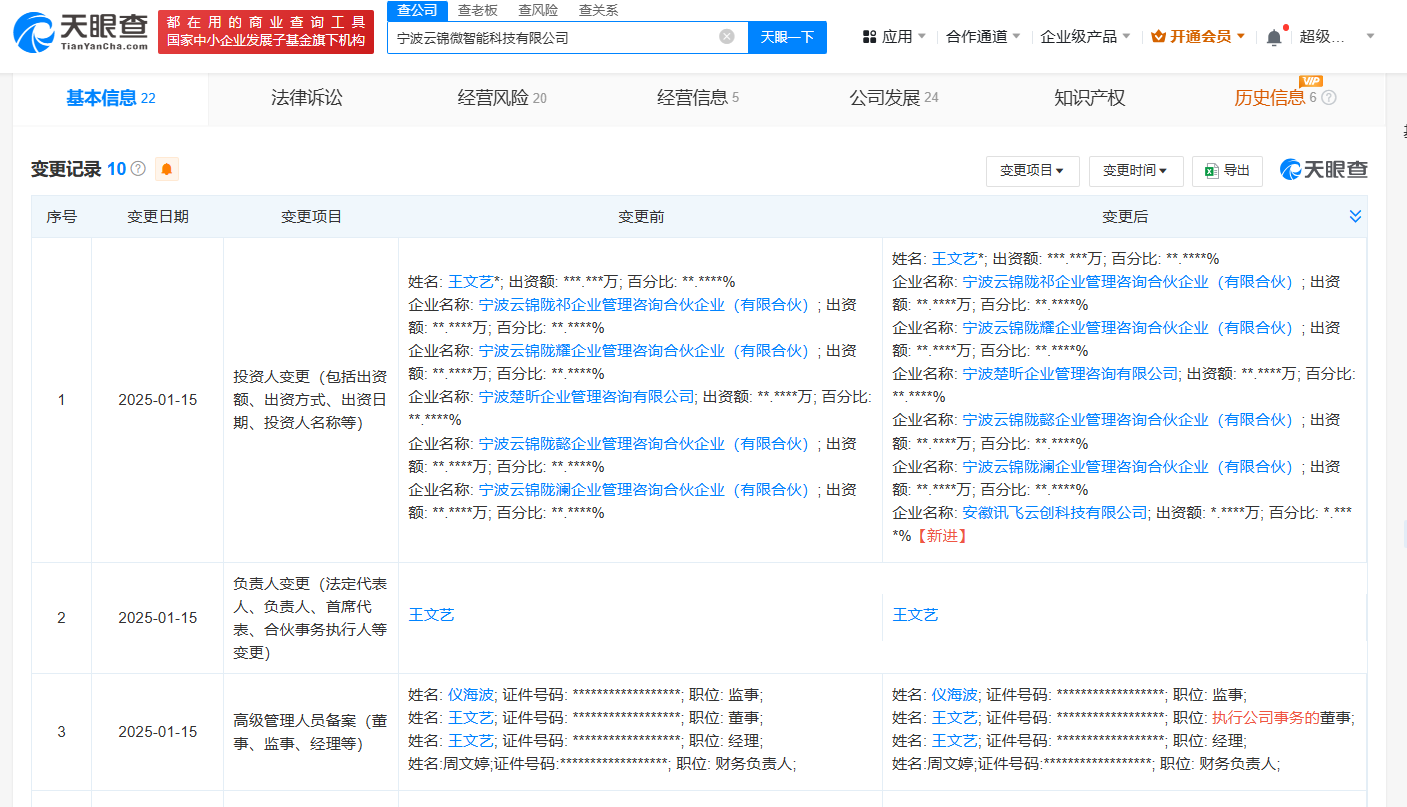Open the 公司发展 tab
Image resolution: width=1407 pixels, height=807 pixels.
tap(894, 98)
